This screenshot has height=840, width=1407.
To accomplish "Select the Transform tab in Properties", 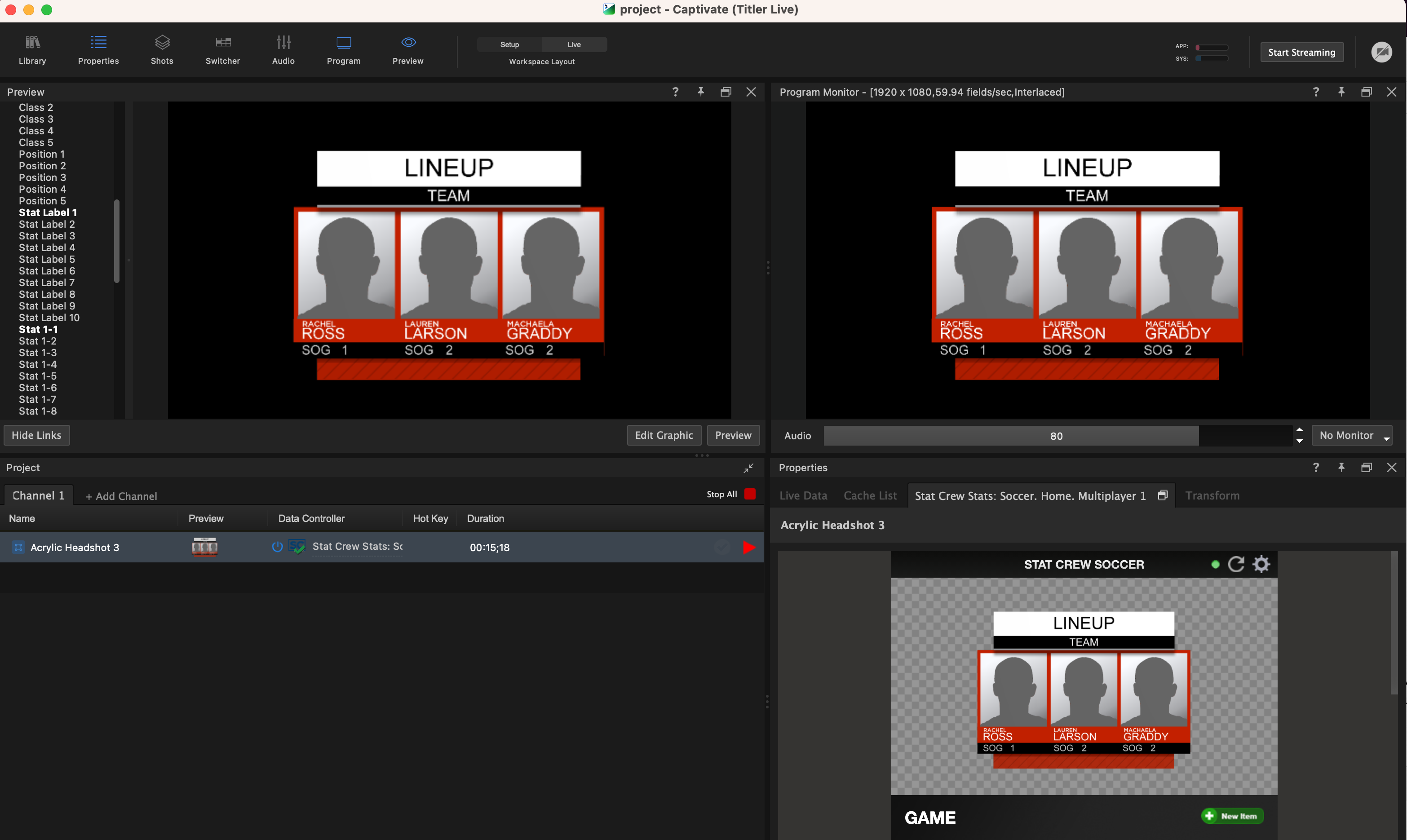I will [x=1212, y=495].
